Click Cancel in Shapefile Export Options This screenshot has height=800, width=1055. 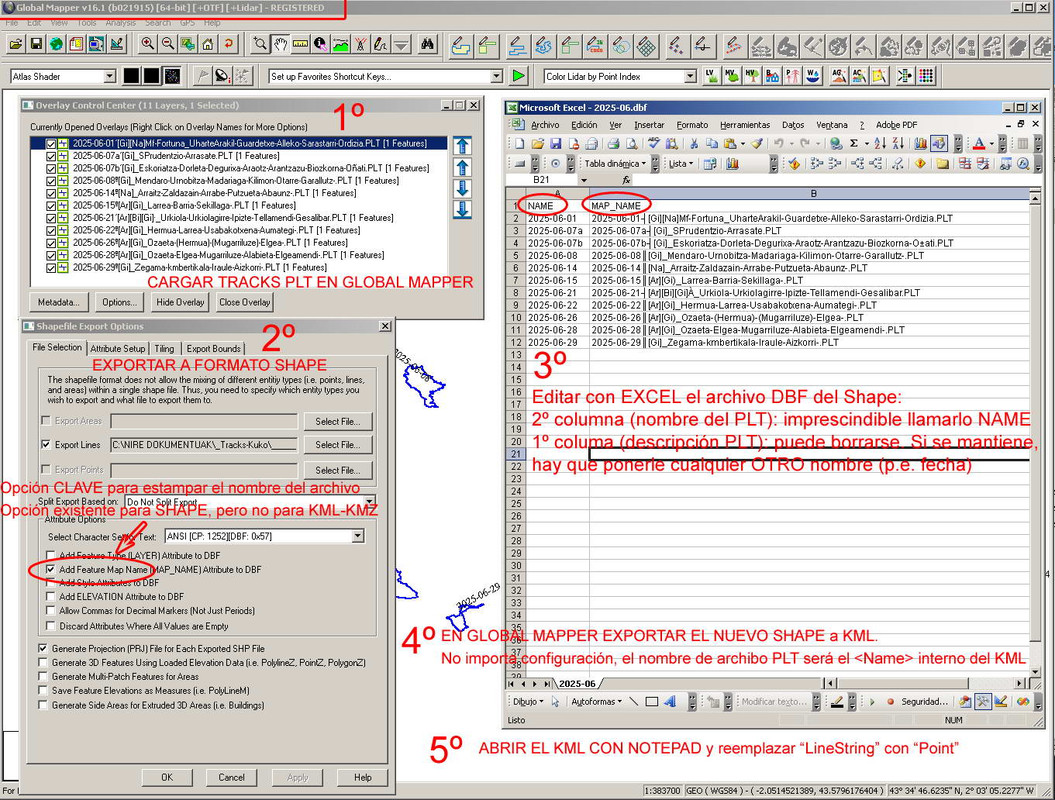[231, 777]
